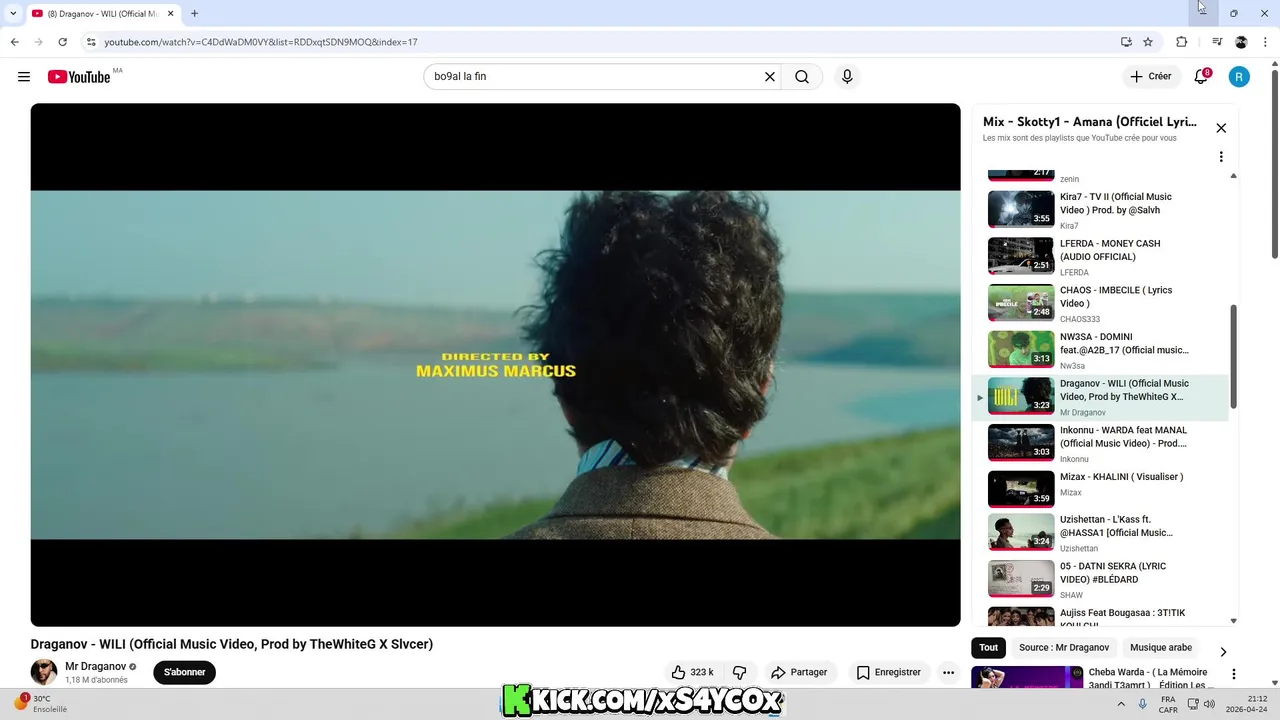Subscribe with S'abonner button
The image size is (1280, 720).
(x=184, y=673)
